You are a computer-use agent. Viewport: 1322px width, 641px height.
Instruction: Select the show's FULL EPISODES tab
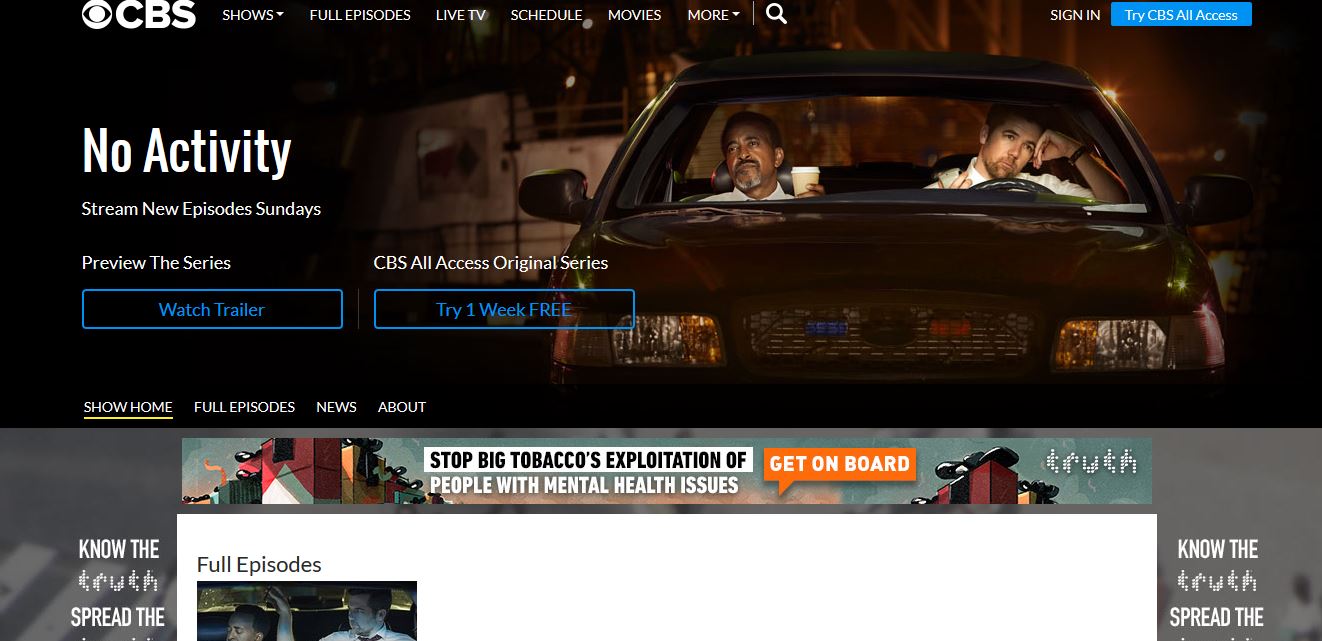click(x=244, y=407)
